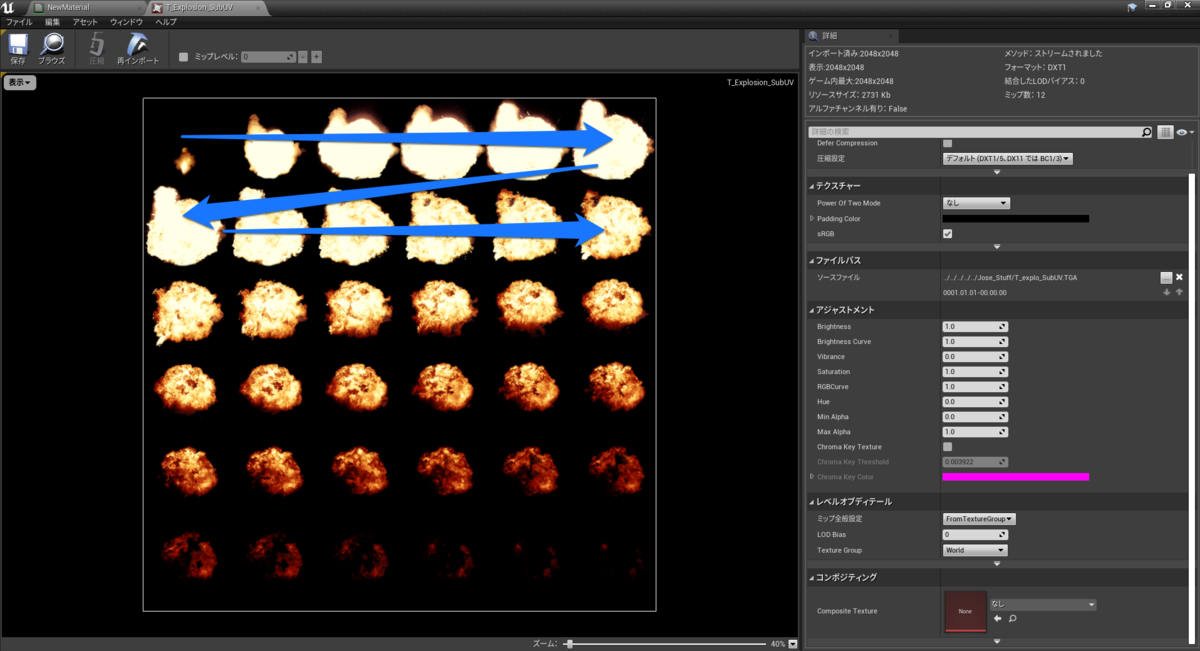Click the 詳細 panel tab icon
The image size is (1200, 651).
[x=814, y=35]
